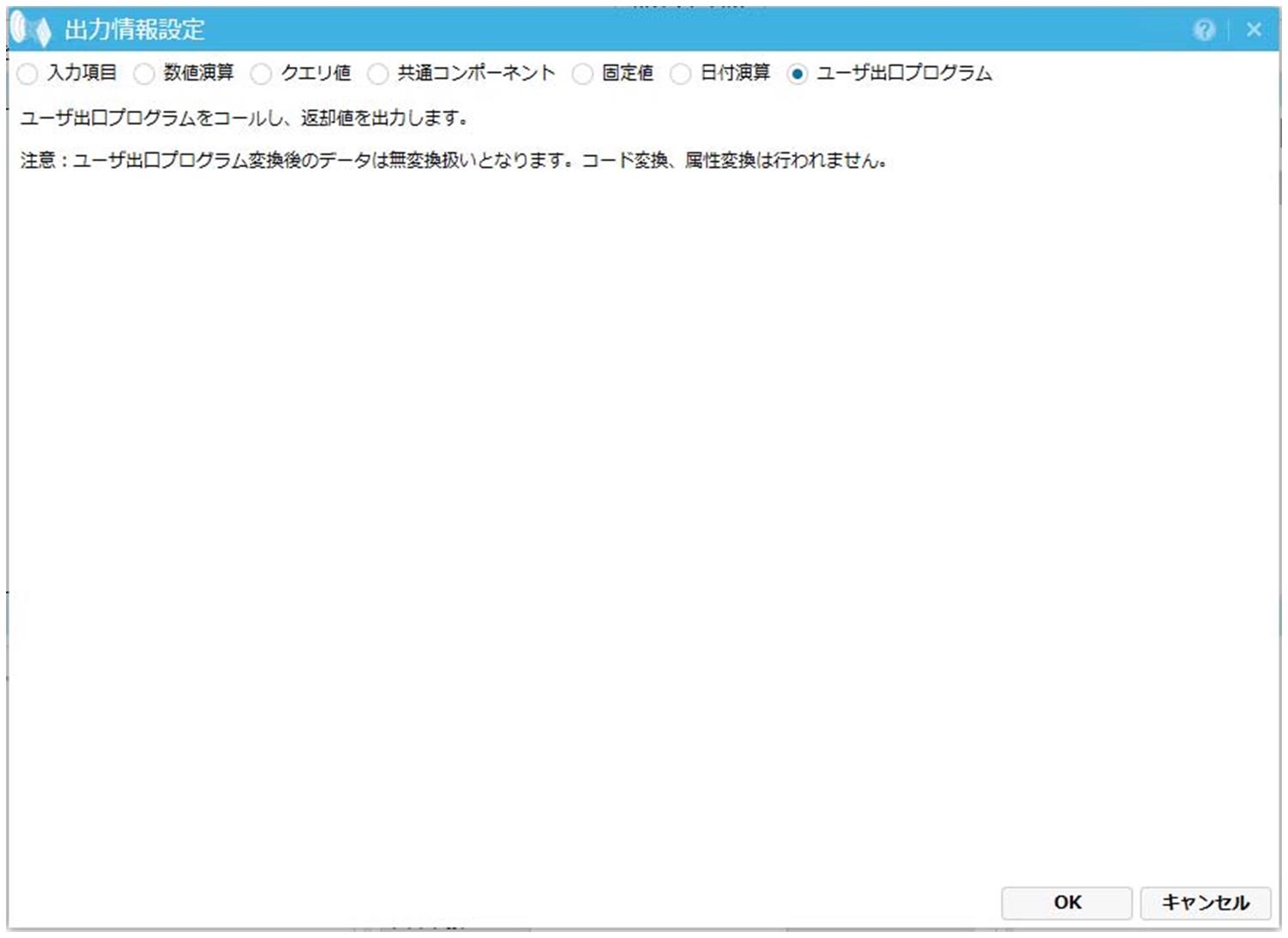
Task: Select the 日付演算 radio option
Action: [x=680, y=74]
